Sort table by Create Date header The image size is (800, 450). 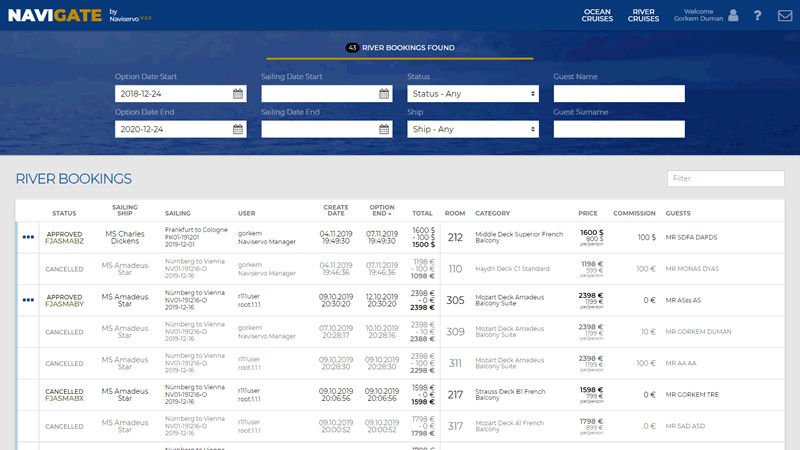click(336, 210)
